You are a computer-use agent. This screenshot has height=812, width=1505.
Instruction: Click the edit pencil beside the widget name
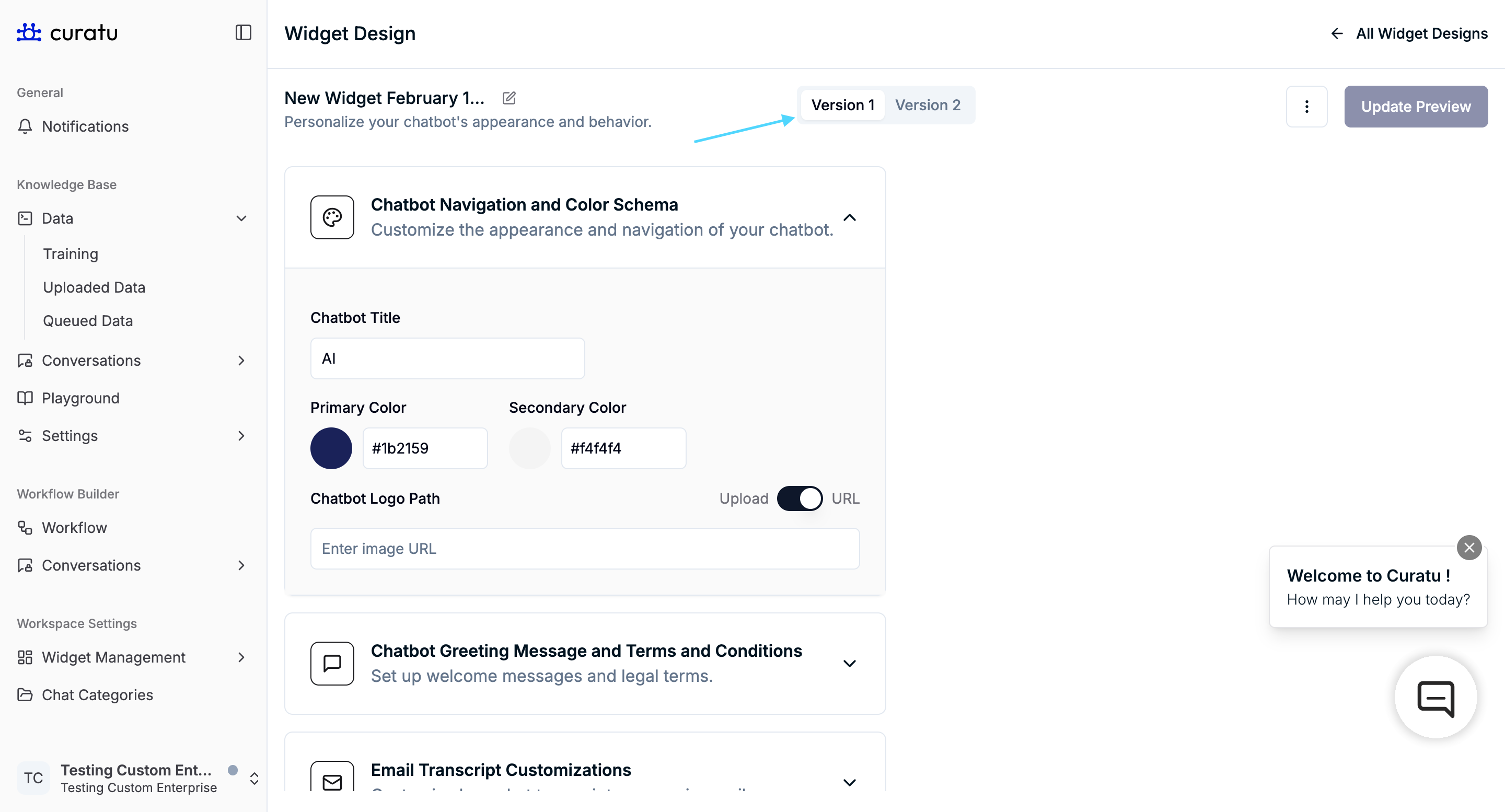(x=508, y=98)
